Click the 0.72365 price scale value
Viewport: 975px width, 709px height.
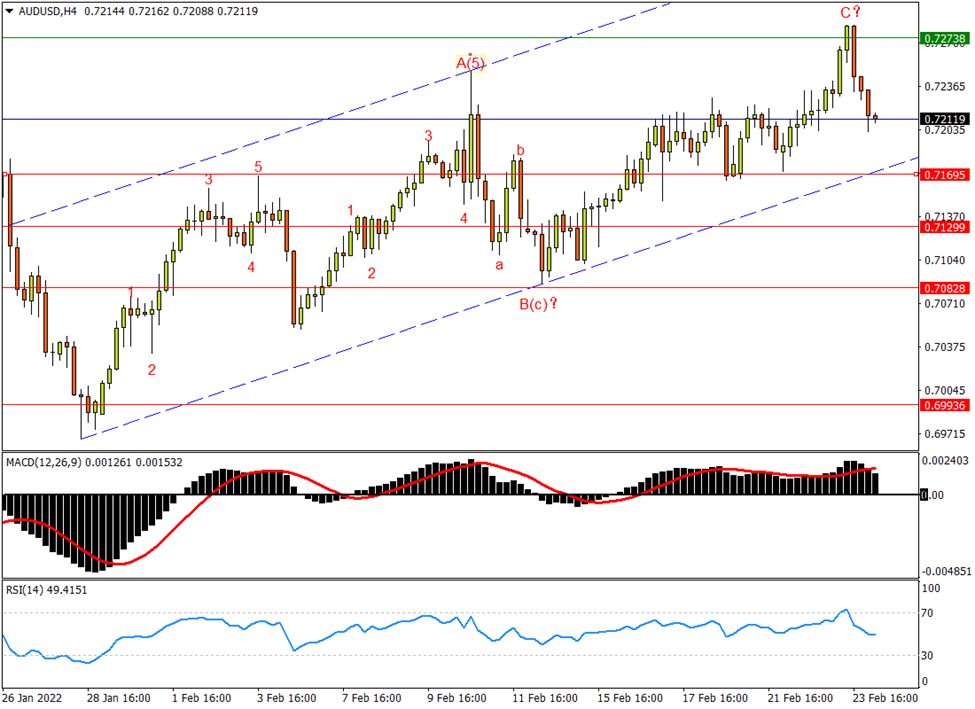click(945, 86)
